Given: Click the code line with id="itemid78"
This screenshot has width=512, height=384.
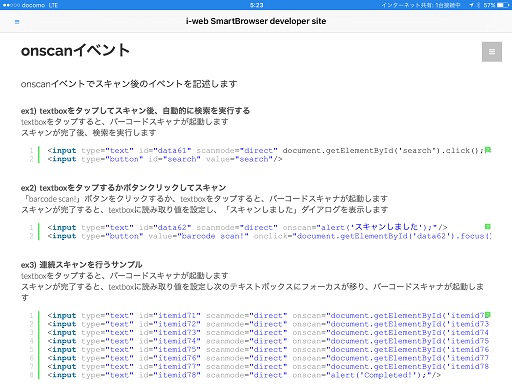Looking at the screenshot, I should (244, 375).
